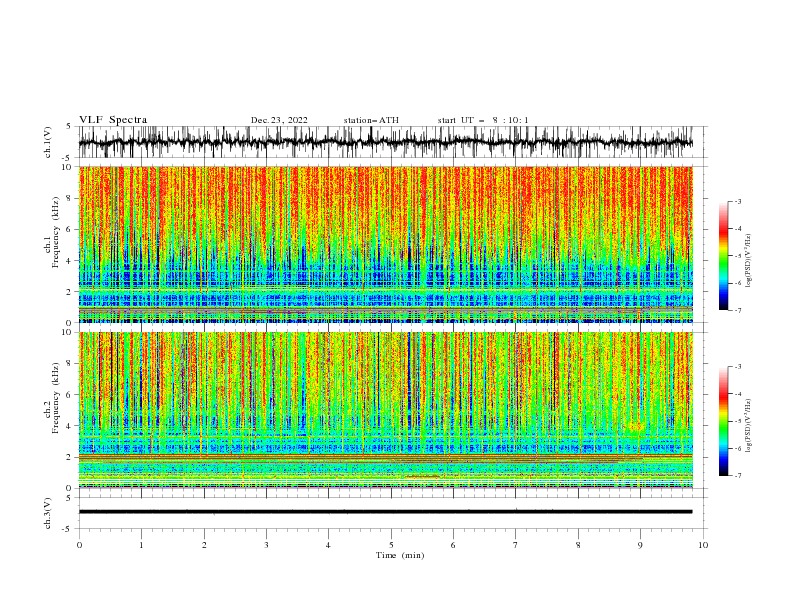Click the "ch.3(V)" axis label
The height and width of the screenshot is (612, 792).
(48, 513)
